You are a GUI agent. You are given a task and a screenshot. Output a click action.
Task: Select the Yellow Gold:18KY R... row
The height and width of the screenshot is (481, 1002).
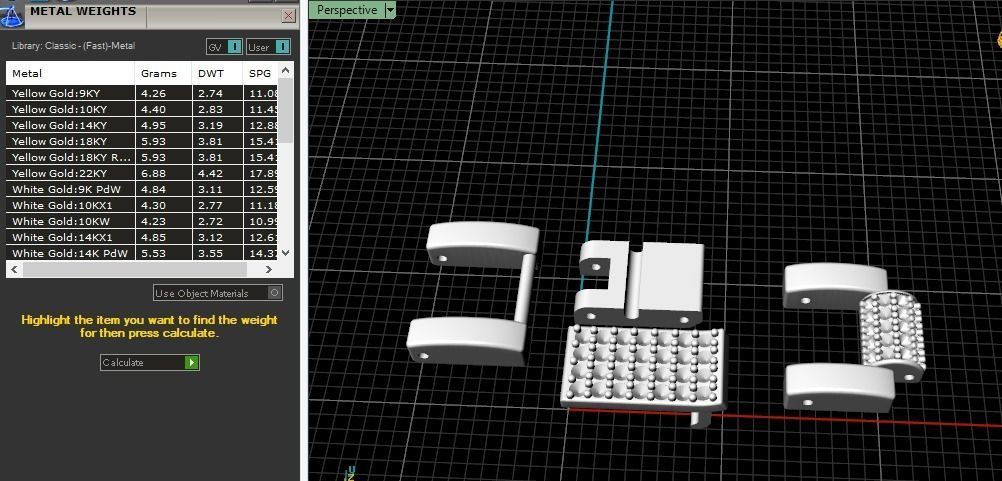click(x=142, y=157)
